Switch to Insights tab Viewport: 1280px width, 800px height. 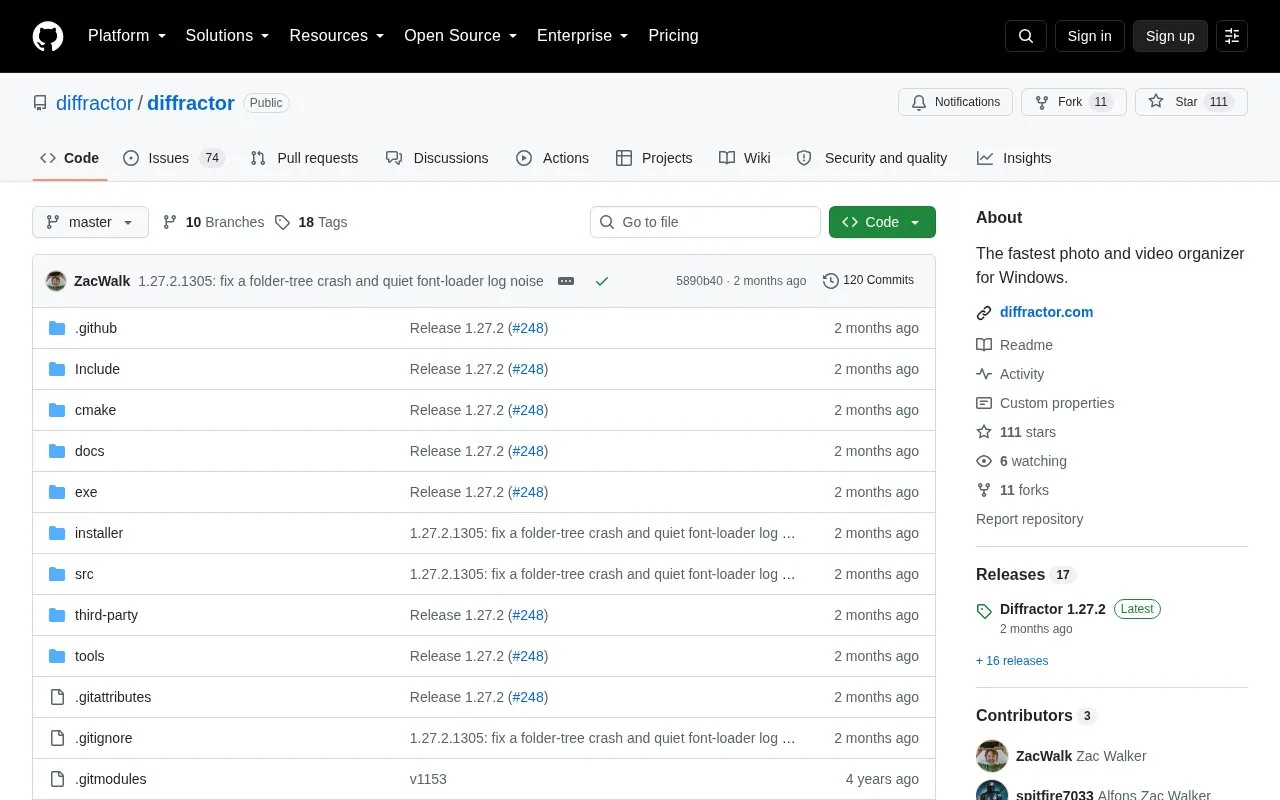(1014, 158)
